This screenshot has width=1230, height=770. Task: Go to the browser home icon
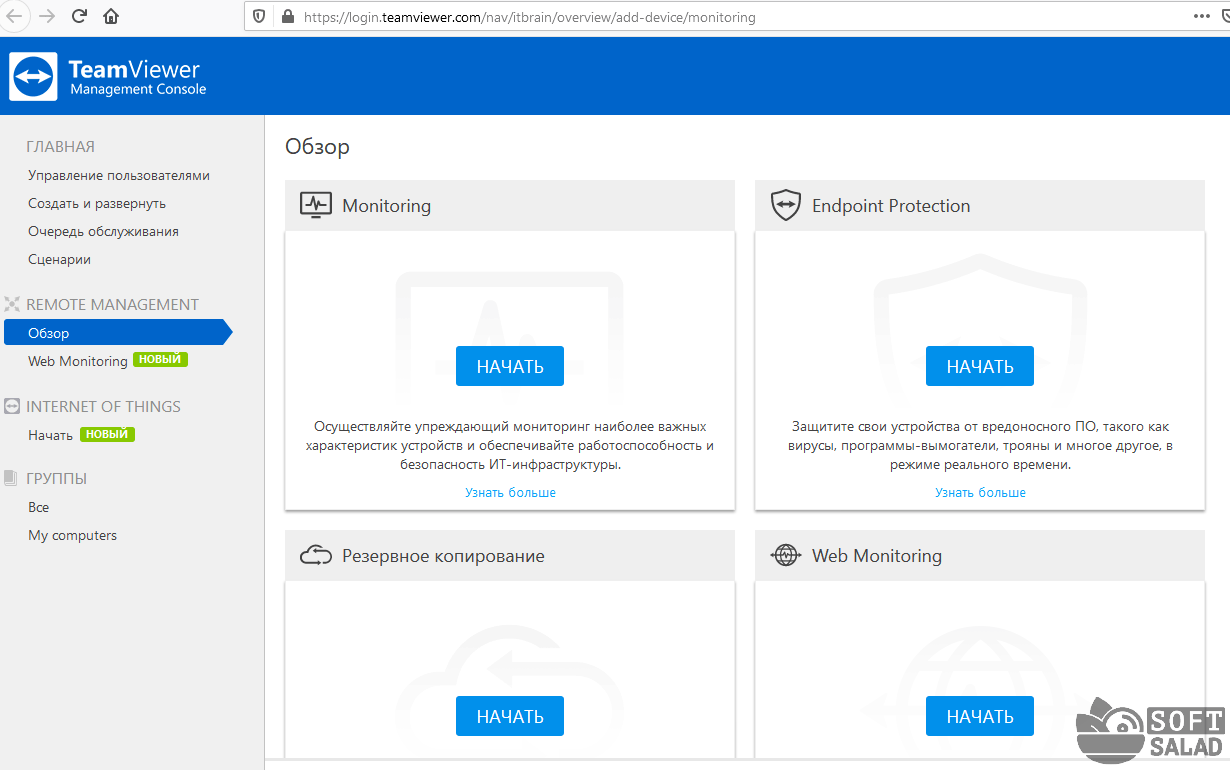tap(111, 16)
